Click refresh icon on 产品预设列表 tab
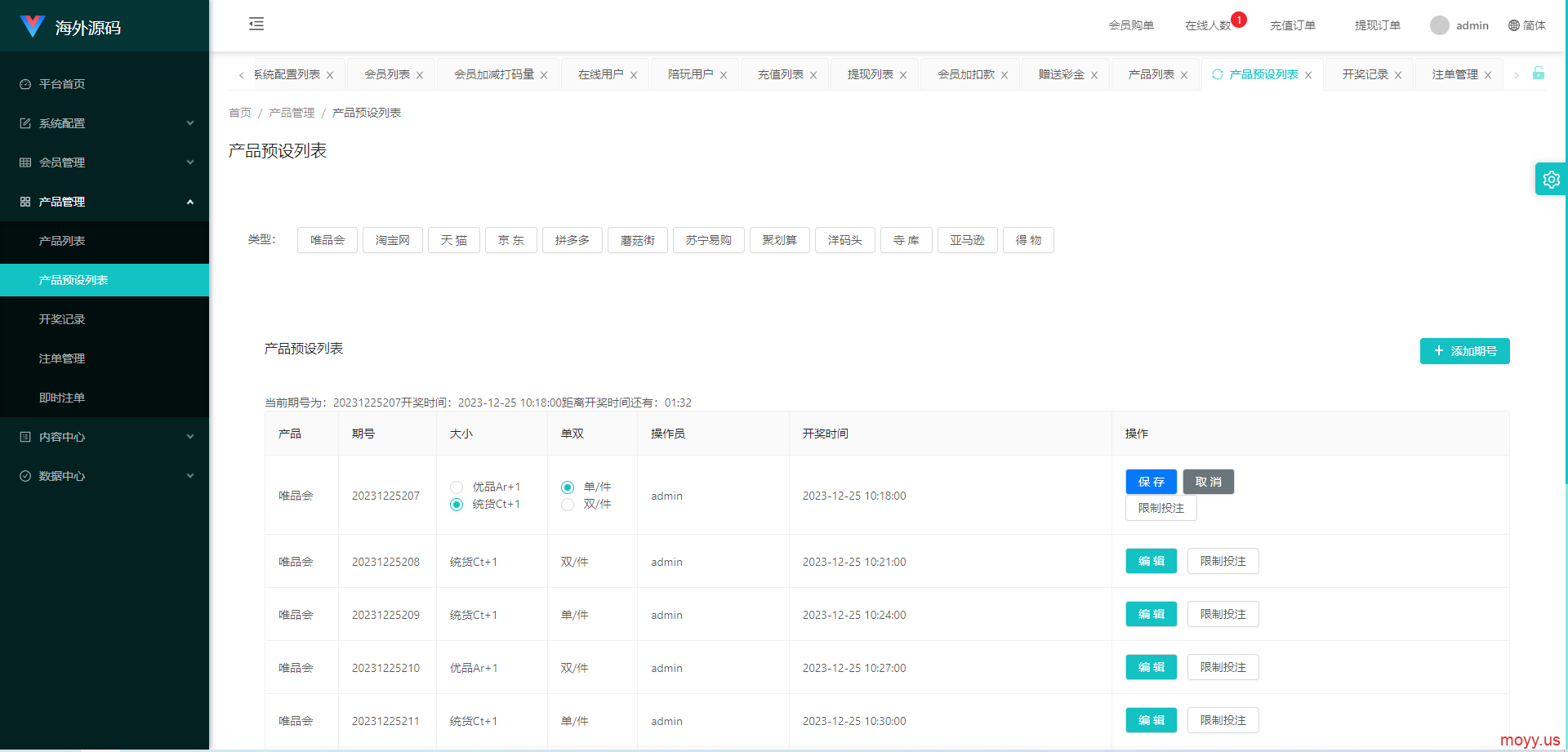 (x=1218, y=74)
